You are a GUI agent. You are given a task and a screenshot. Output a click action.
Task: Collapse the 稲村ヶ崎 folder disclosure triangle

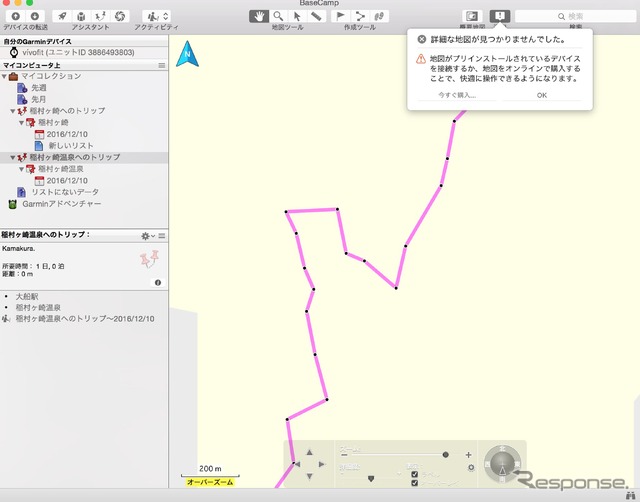coord(21,122)
